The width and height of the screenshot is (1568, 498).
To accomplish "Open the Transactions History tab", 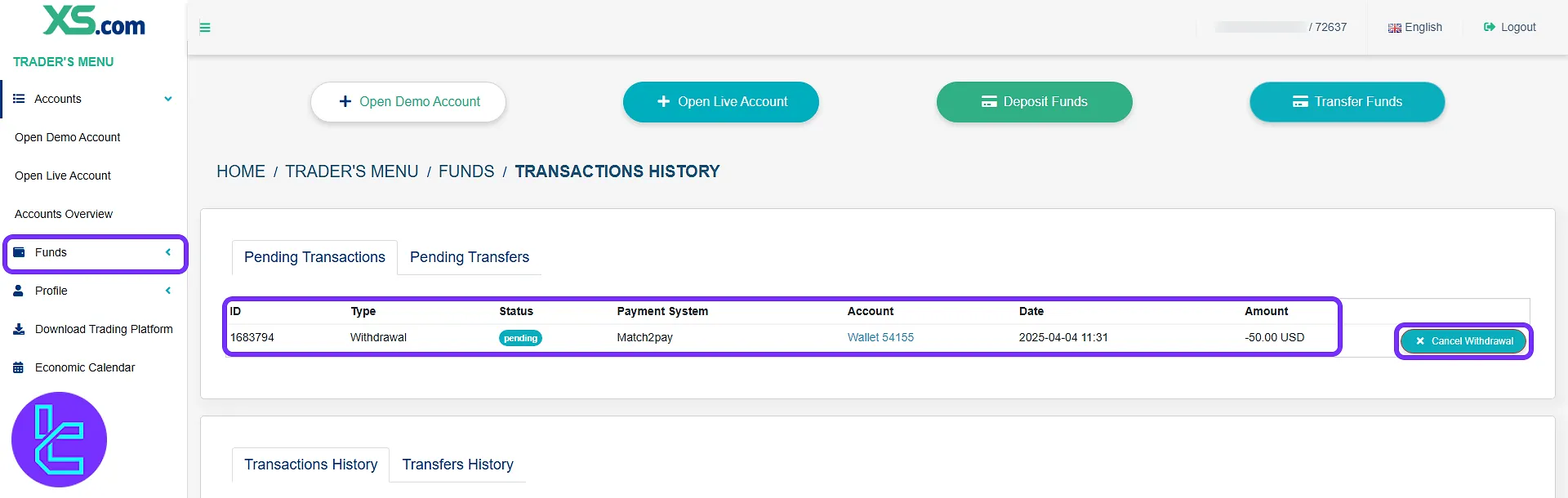I will tap(310, 465).
